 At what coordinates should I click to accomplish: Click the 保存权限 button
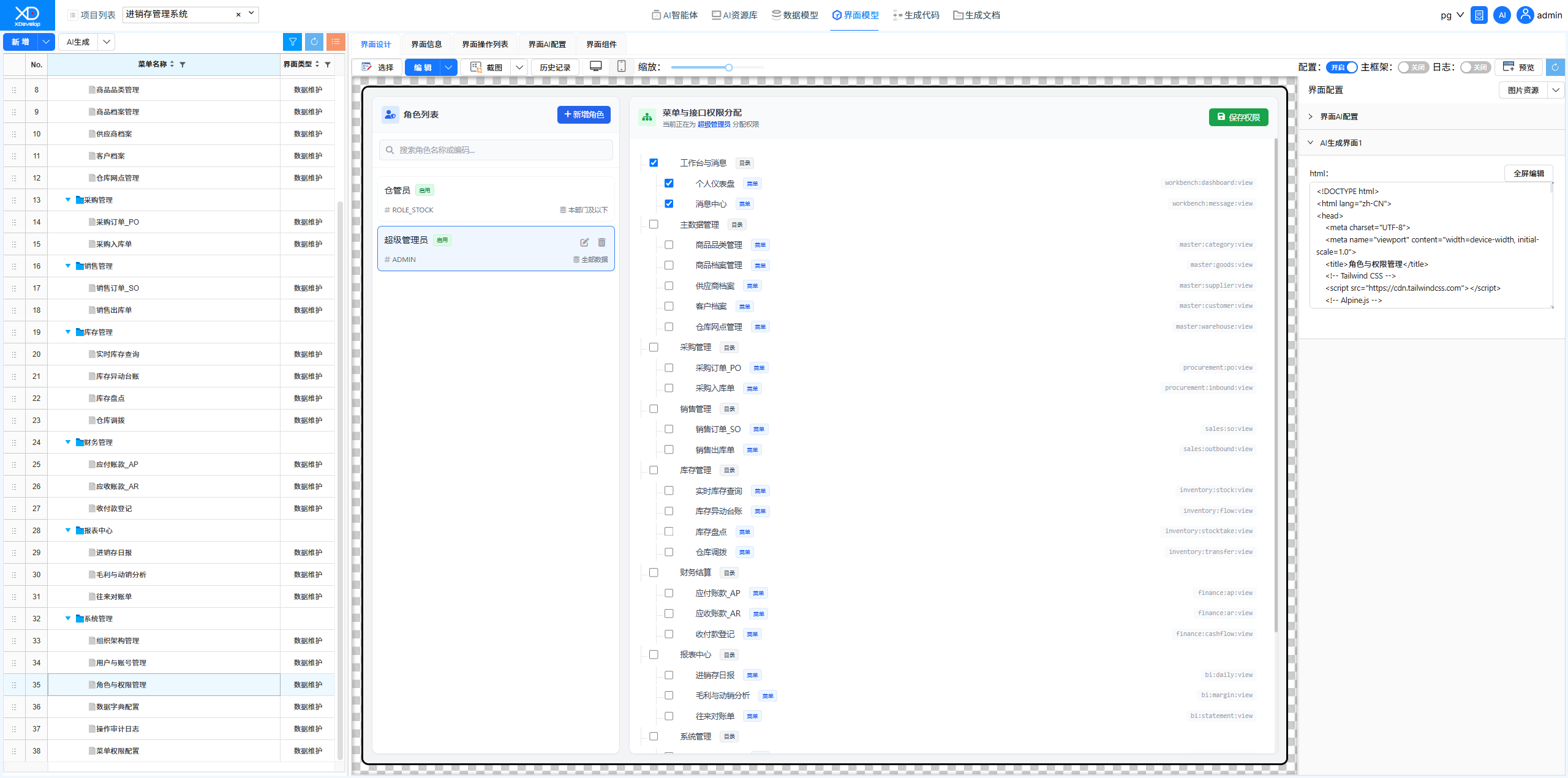point(1238,117)
